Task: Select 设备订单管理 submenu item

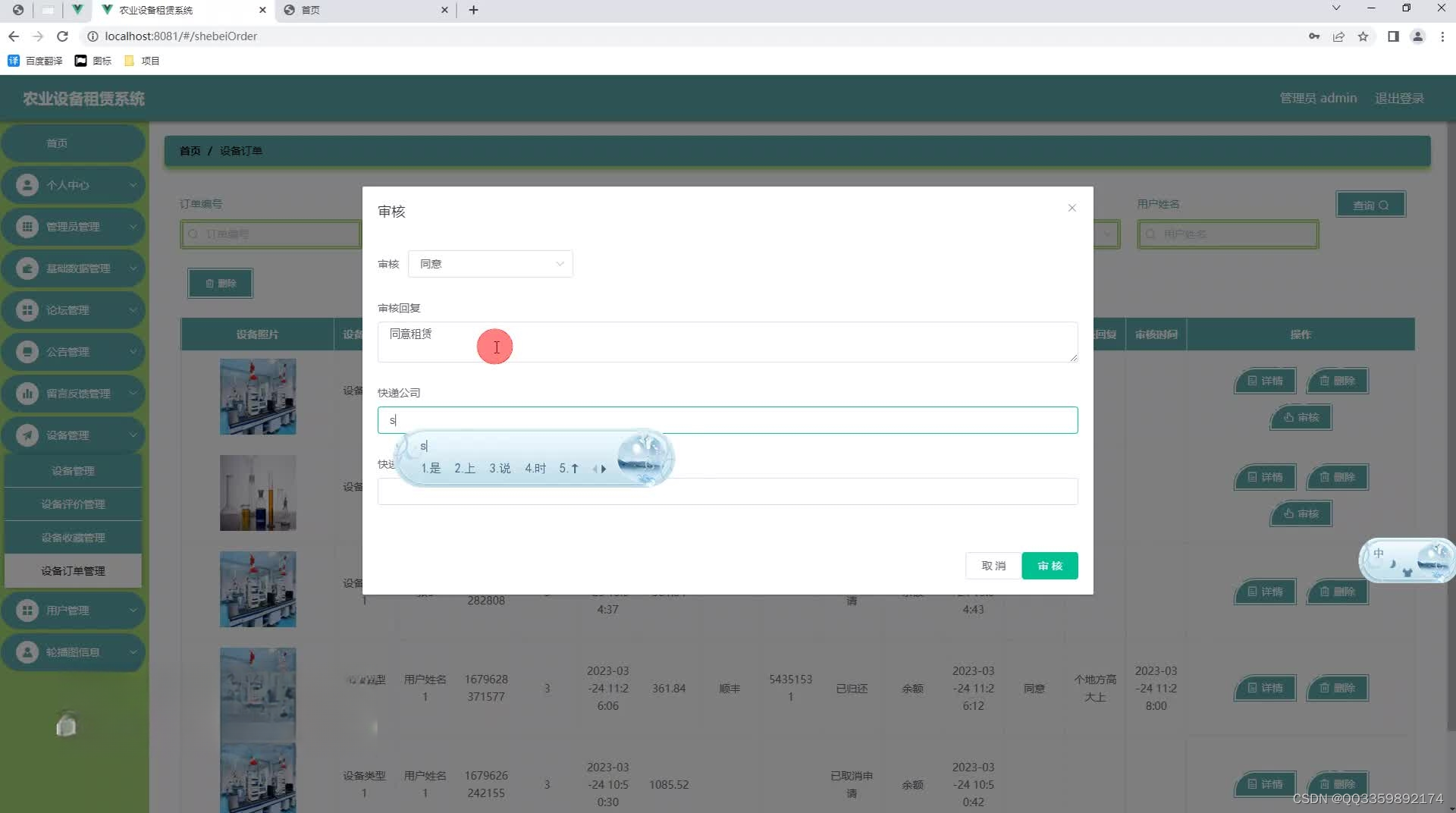Action: click(73, 571)
